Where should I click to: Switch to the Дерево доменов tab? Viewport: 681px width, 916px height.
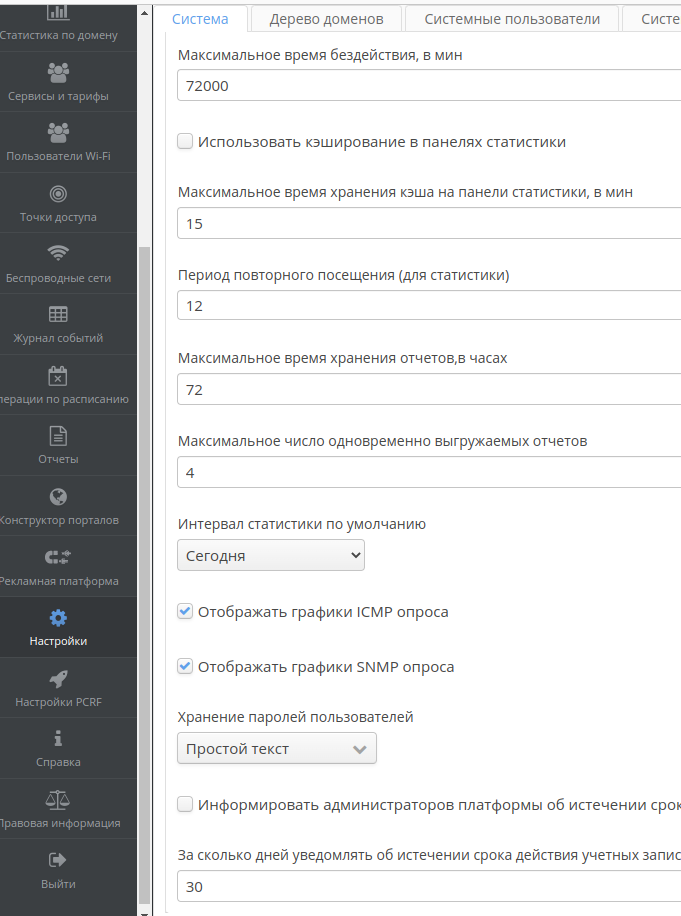(x=326, y=19)
